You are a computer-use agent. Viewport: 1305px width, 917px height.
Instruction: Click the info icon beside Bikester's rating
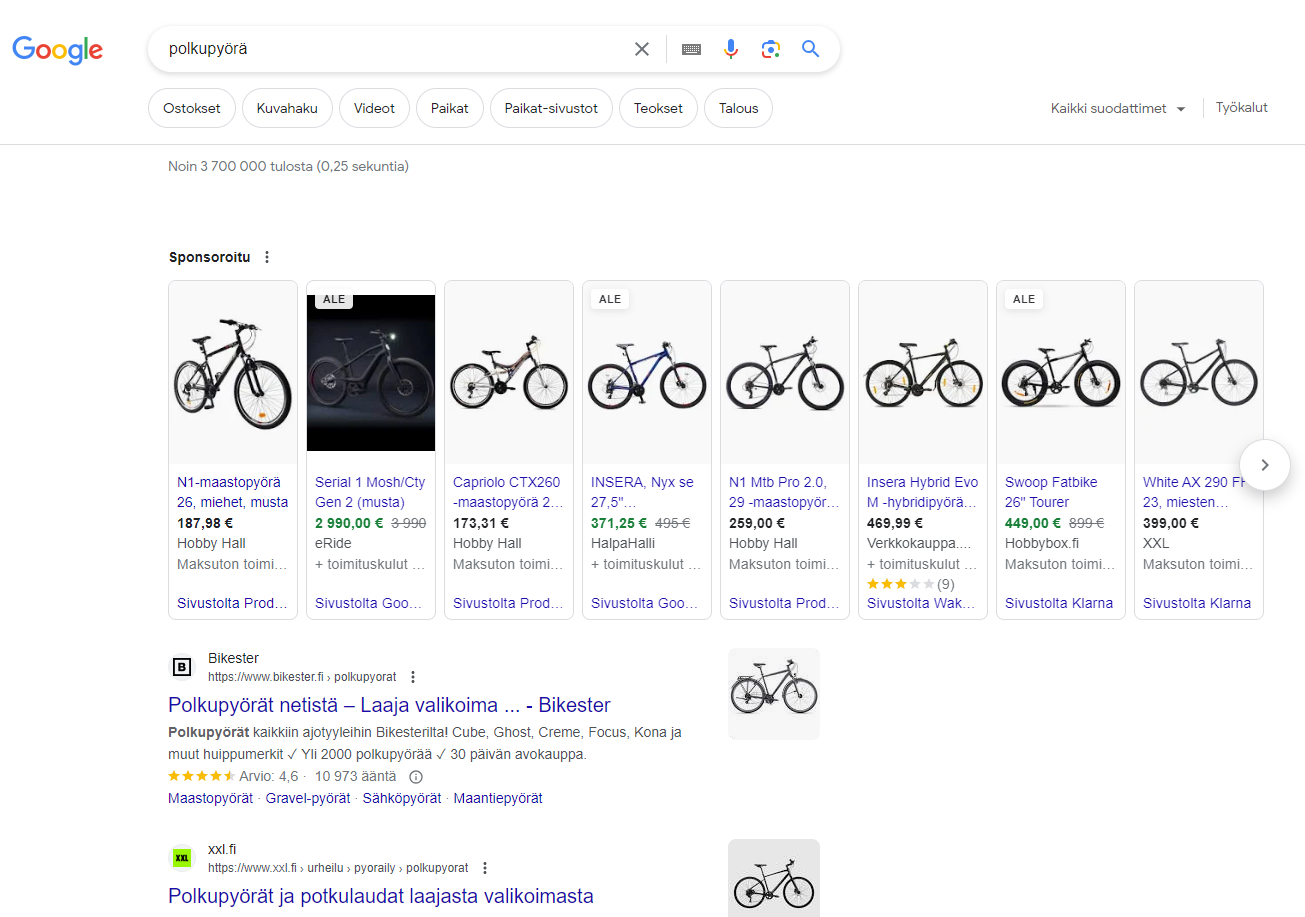[416, 776]
